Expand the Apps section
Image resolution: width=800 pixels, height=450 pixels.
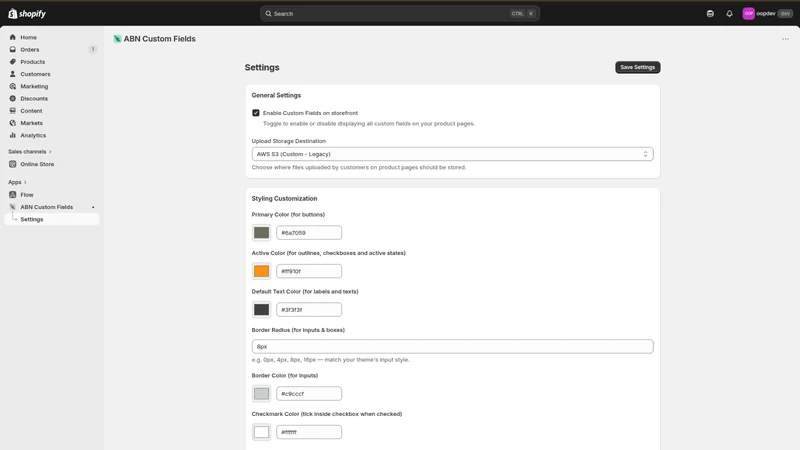tap(17, 182)
